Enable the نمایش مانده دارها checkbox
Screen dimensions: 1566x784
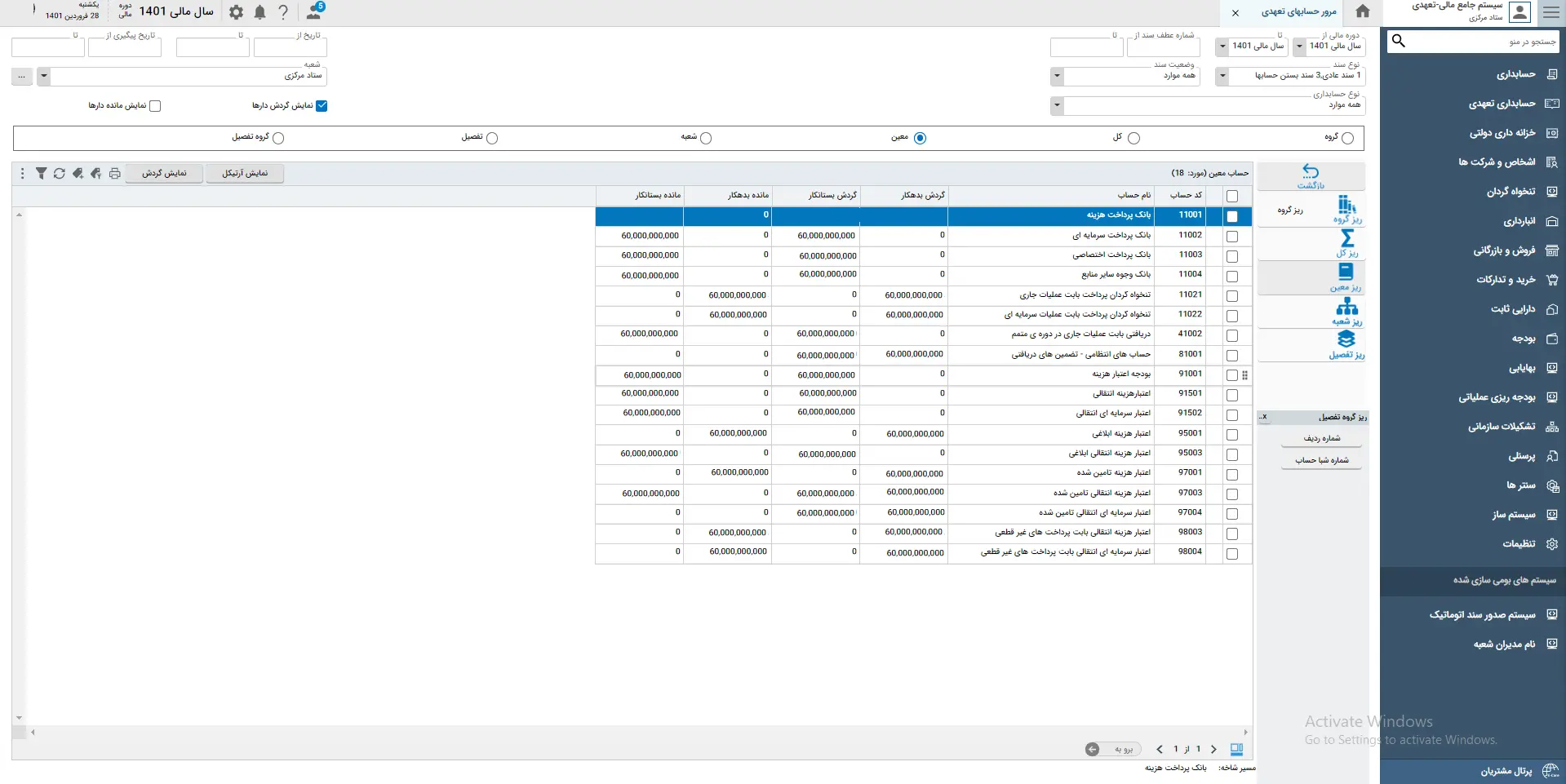[x=155, y=106]
